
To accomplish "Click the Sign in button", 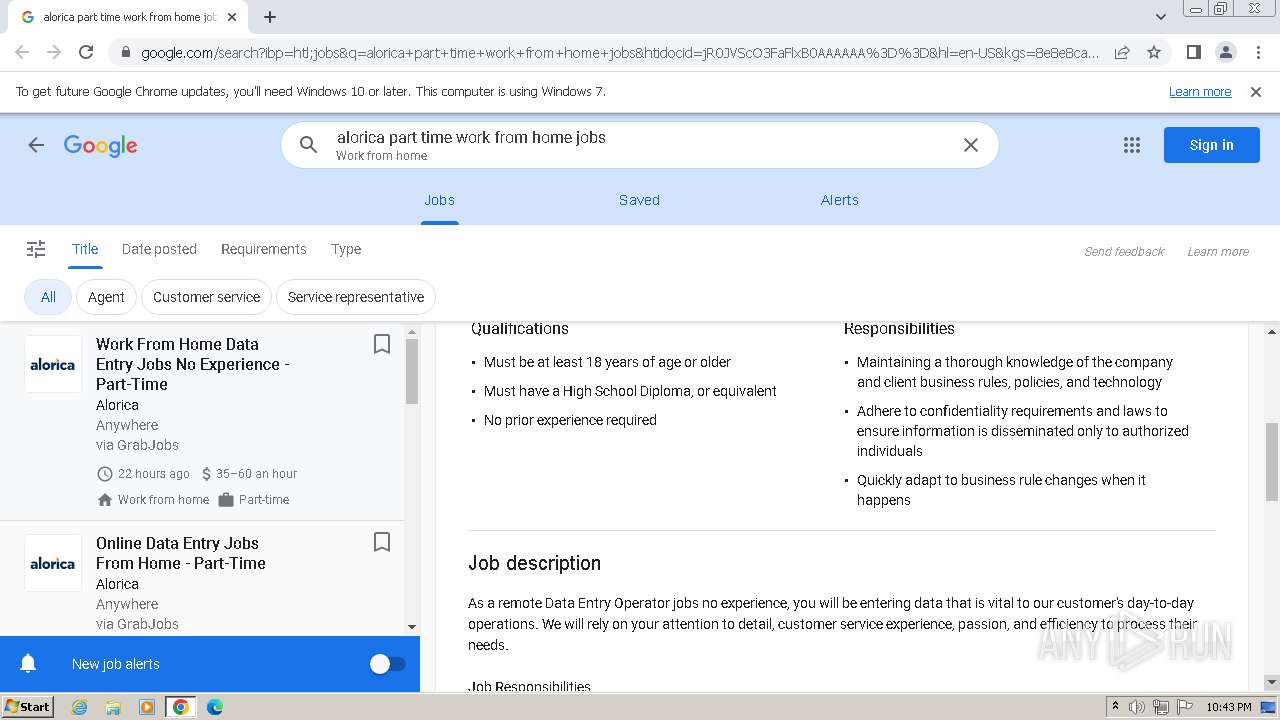I will point(1211,145).
